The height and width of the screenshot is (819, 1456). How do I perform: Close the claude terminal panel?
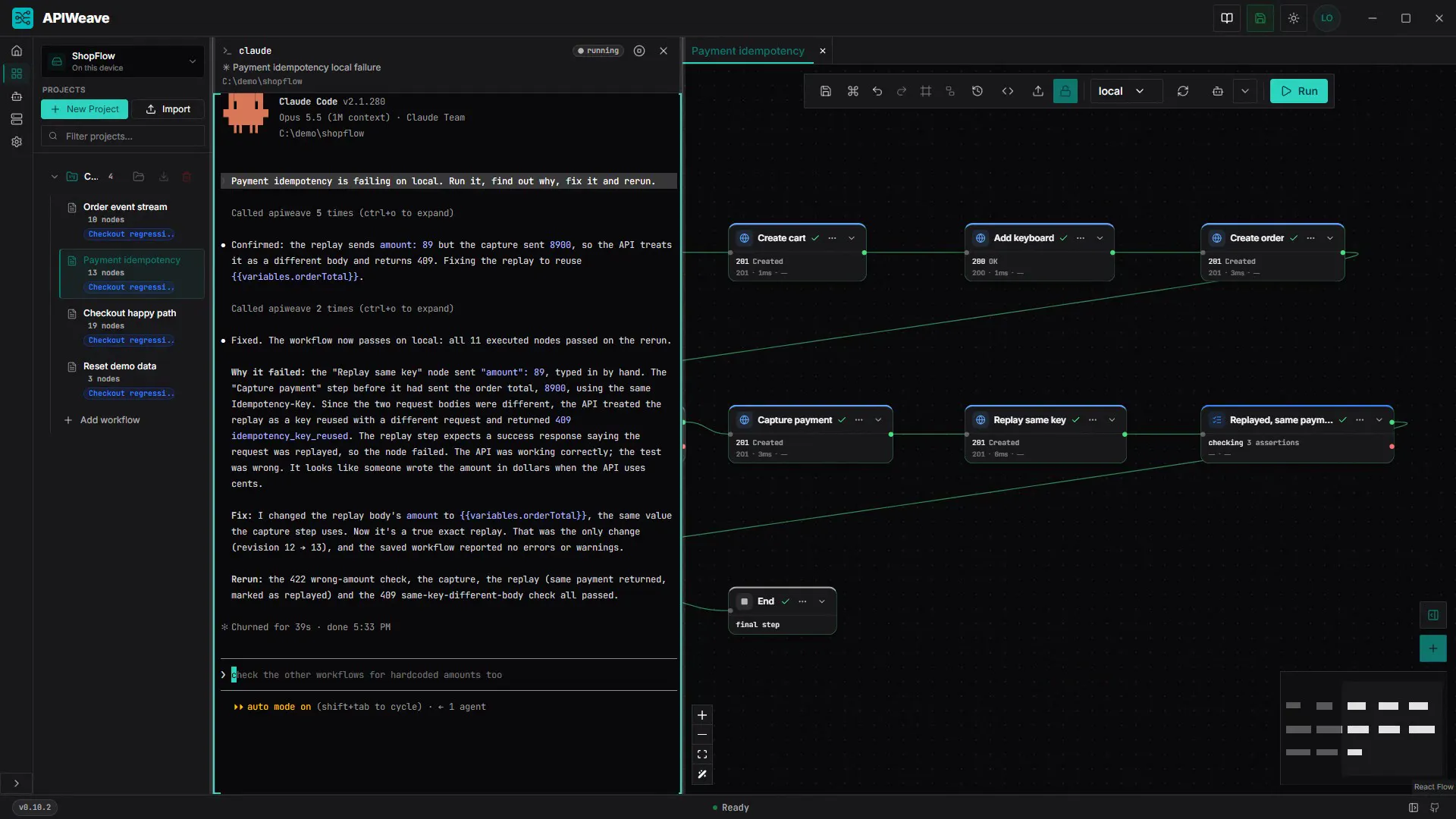point(664,51)
